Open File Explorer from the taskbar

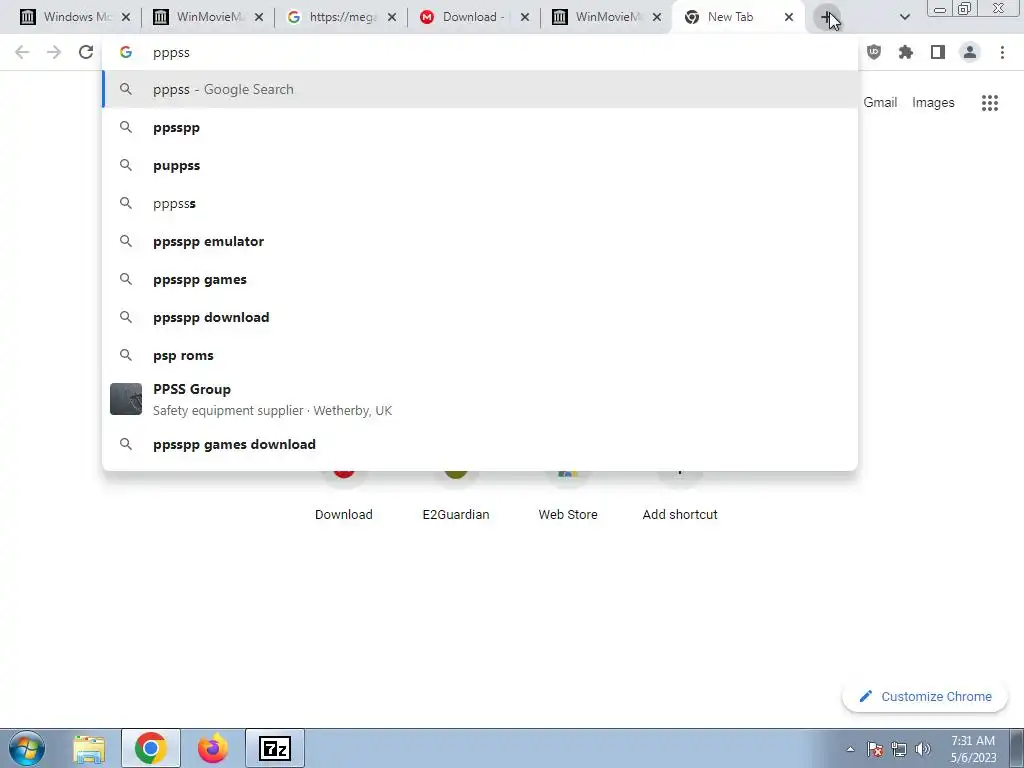89,748
